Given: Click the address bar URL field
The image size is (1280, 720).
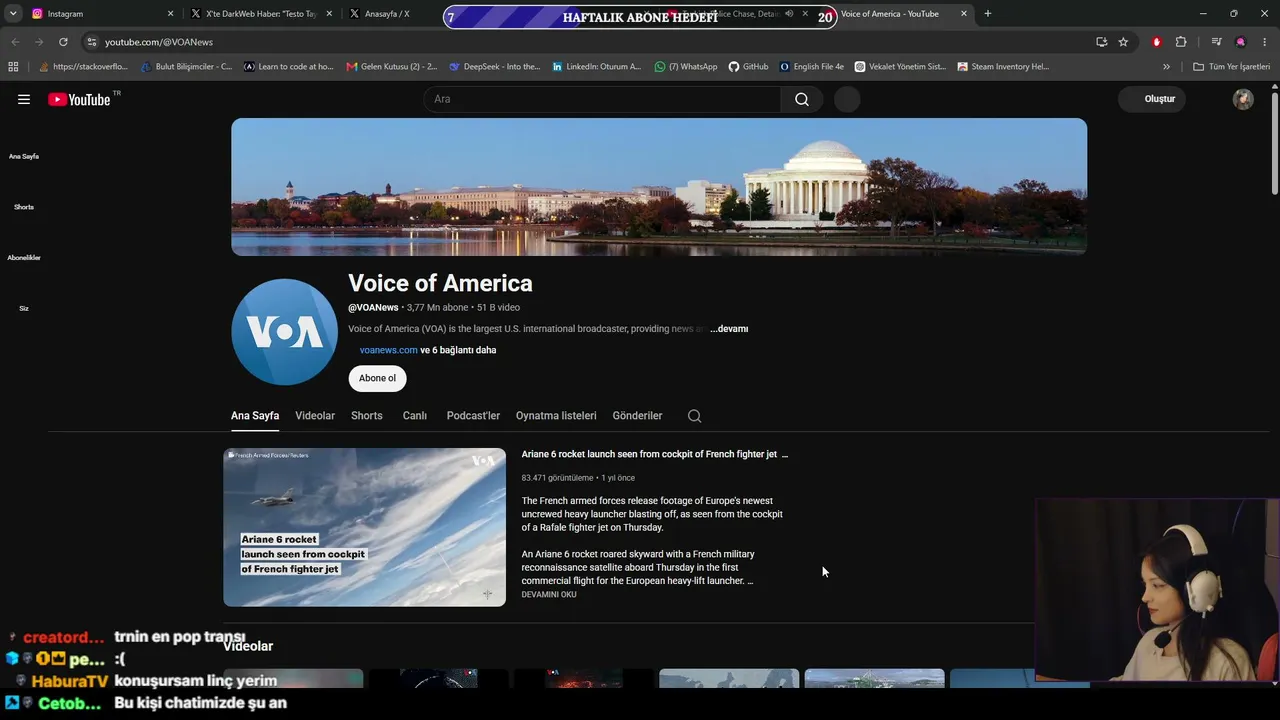Looking at the screenshot, I should pyautogui.click(x=590, y=42).
